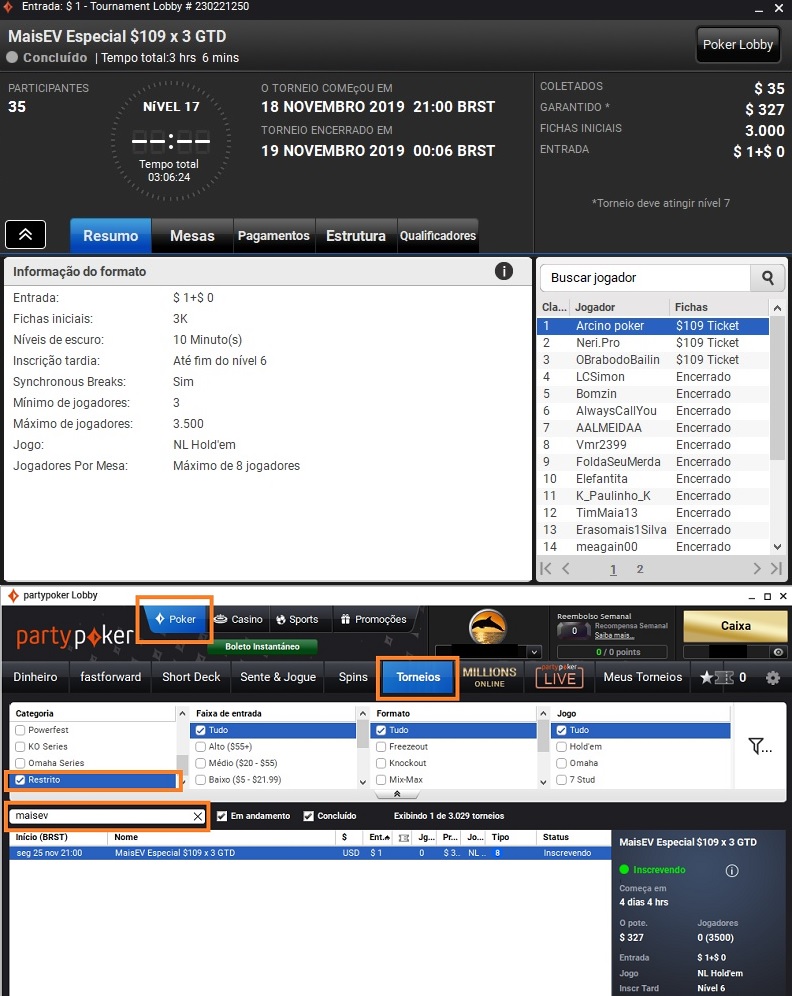Open the Inscrevendo info icon
Viewport: 792px width, 996px height.
[x=732, y=870]
